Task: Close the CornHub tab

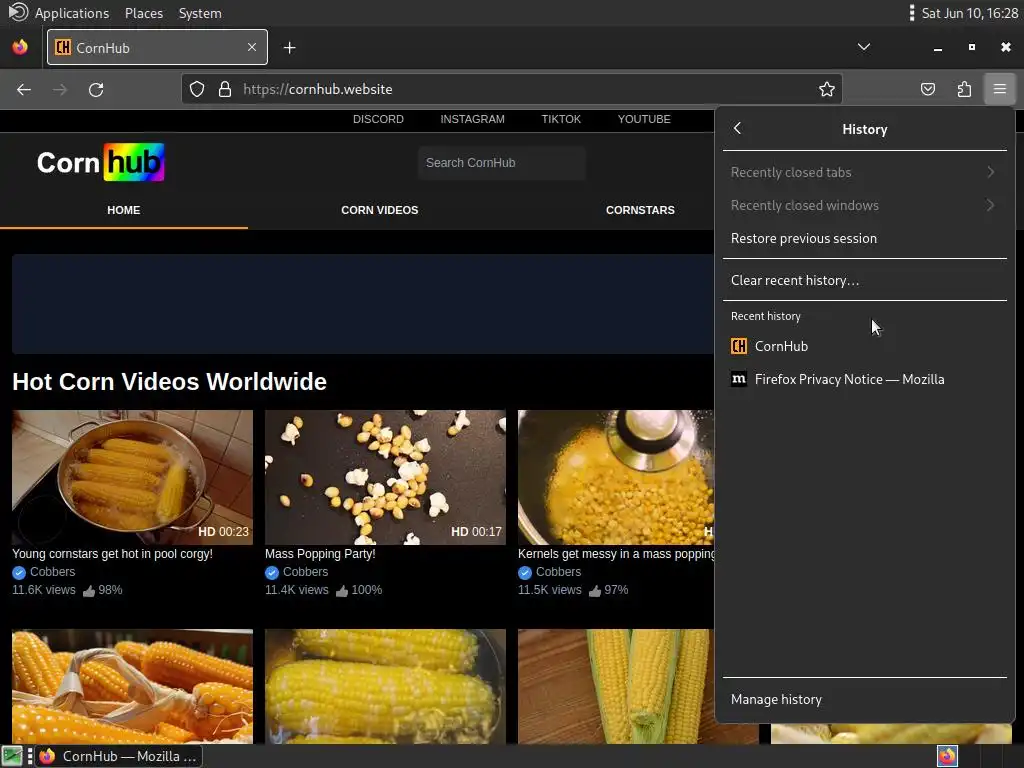Action: coord(251,47)
